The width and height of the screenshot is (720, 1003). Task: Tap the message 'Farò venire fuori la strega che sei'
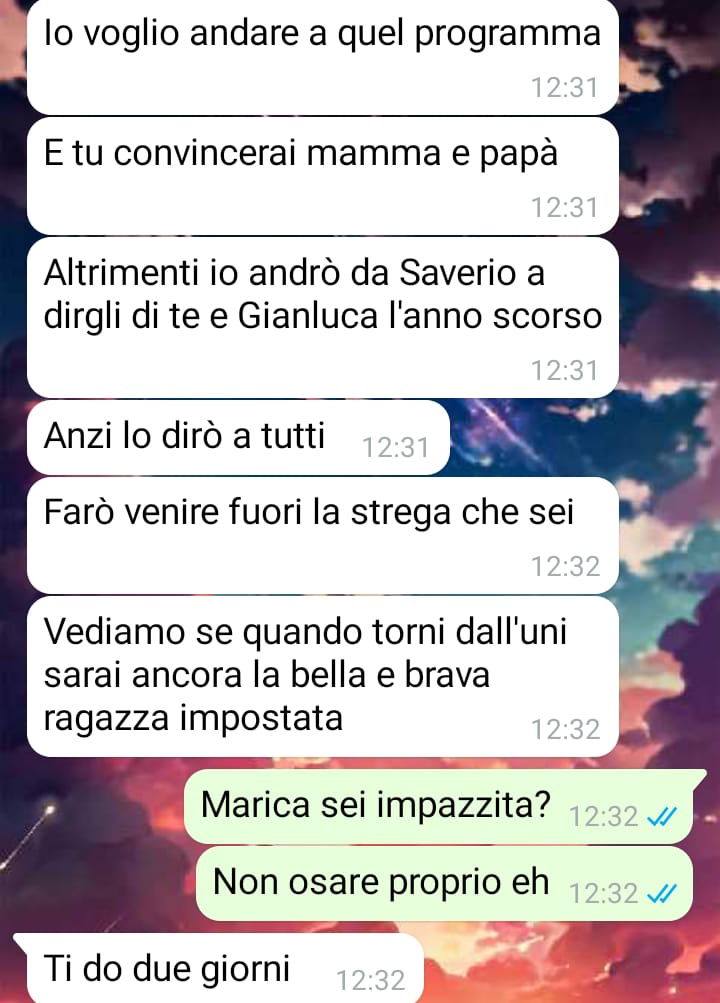322,535
